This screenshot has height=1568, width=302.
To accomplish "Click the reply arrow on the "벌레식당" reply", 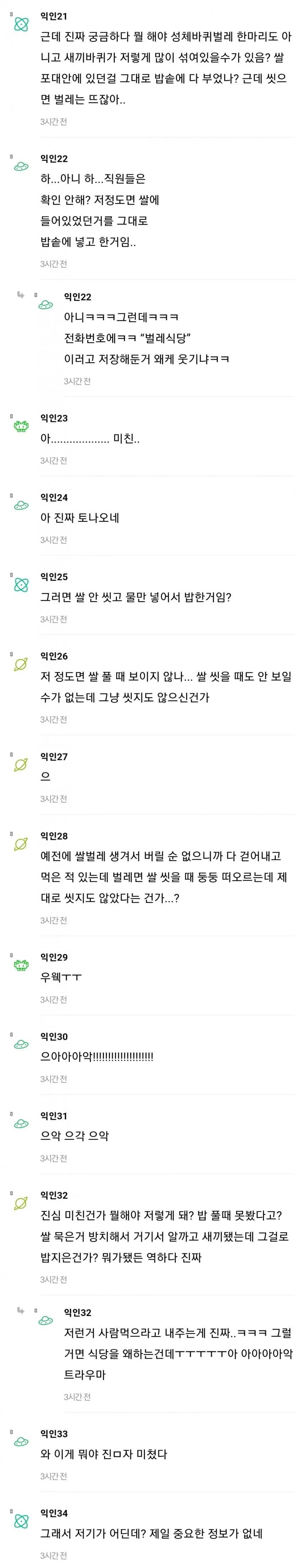I will tap(21, 295).
